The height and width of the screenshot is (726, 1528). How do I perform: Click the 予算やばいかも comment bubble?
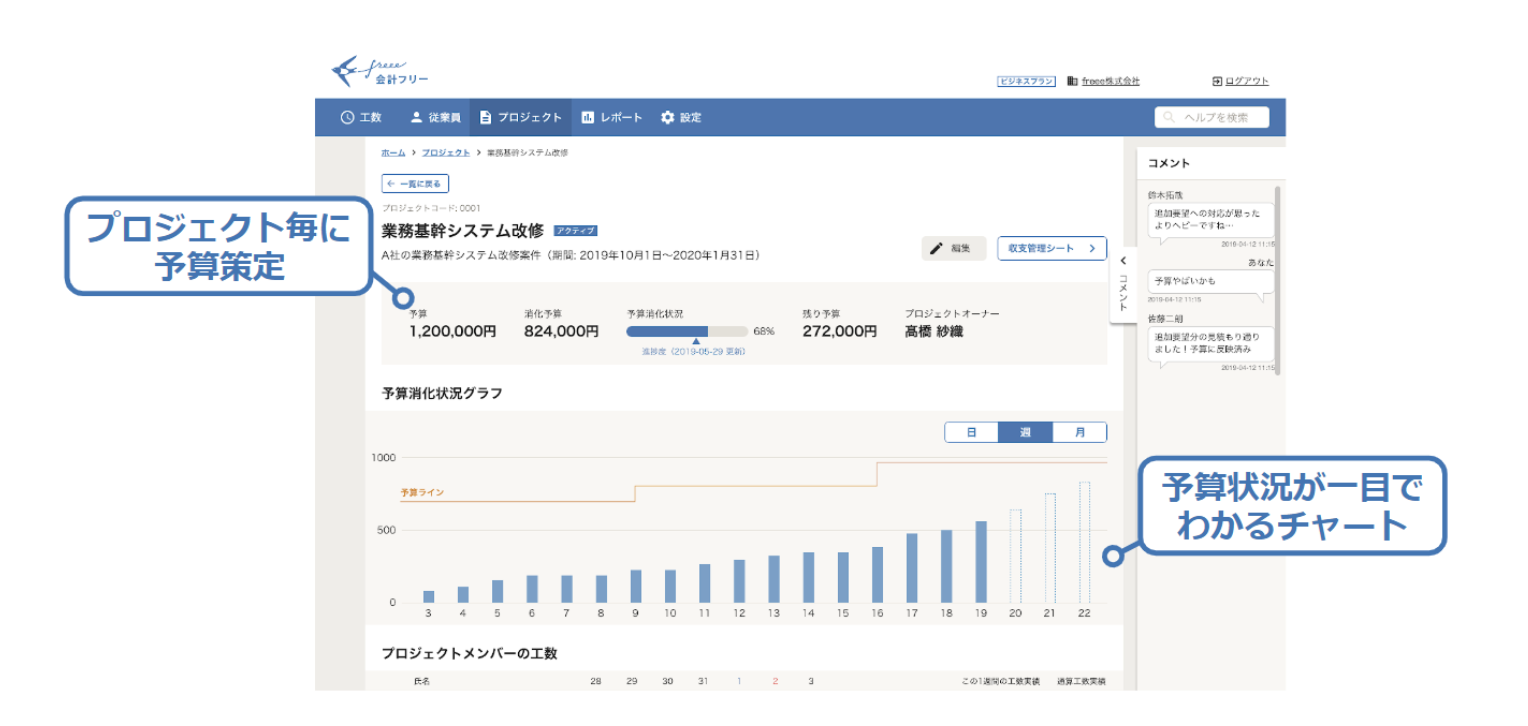point(1210,281)
